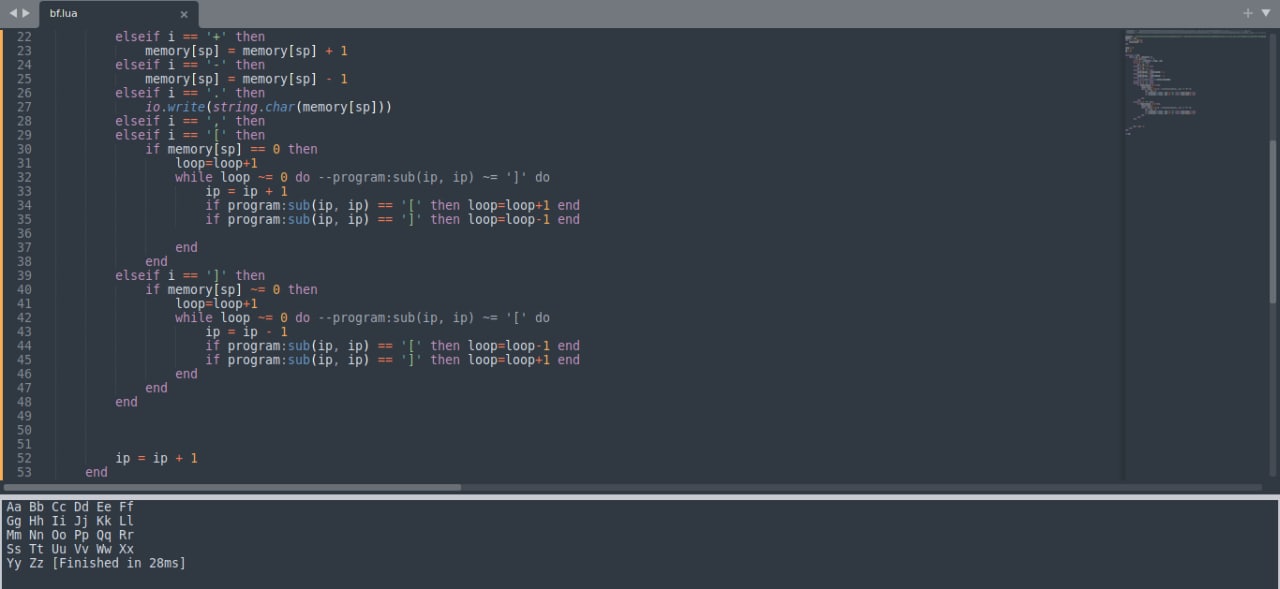The width and height of the screenshot is (1280, 589).
Task: Click line number 22 in the gutter
Action: pyautogui.click(x=24, y=36)
